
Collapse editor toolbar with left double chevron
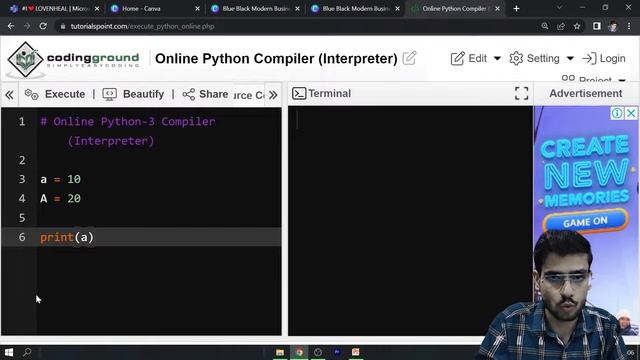click(x=9, y=95)
